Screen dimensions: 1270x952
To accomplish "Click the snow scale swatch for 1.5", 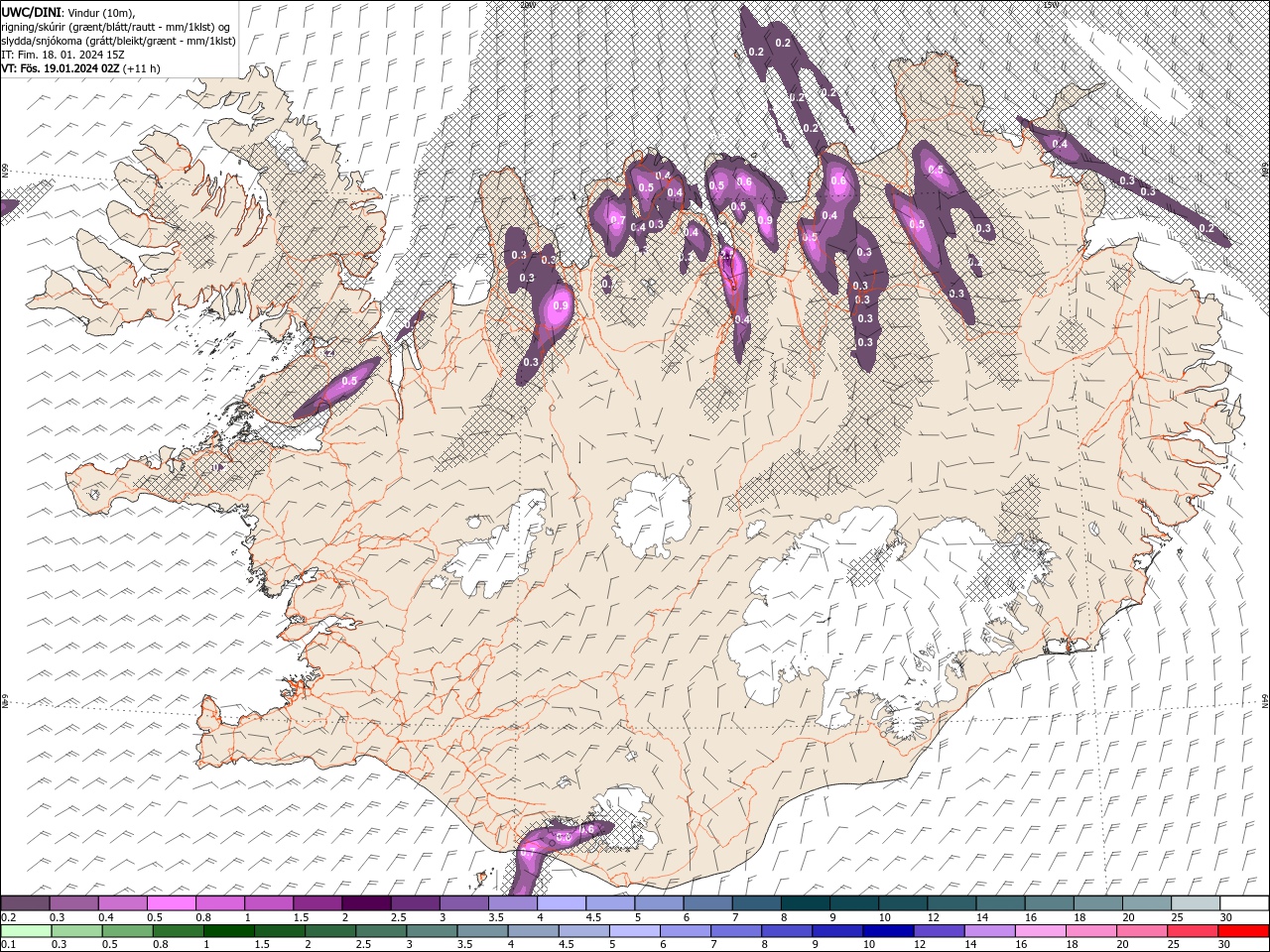I will (x=317, y=903).
